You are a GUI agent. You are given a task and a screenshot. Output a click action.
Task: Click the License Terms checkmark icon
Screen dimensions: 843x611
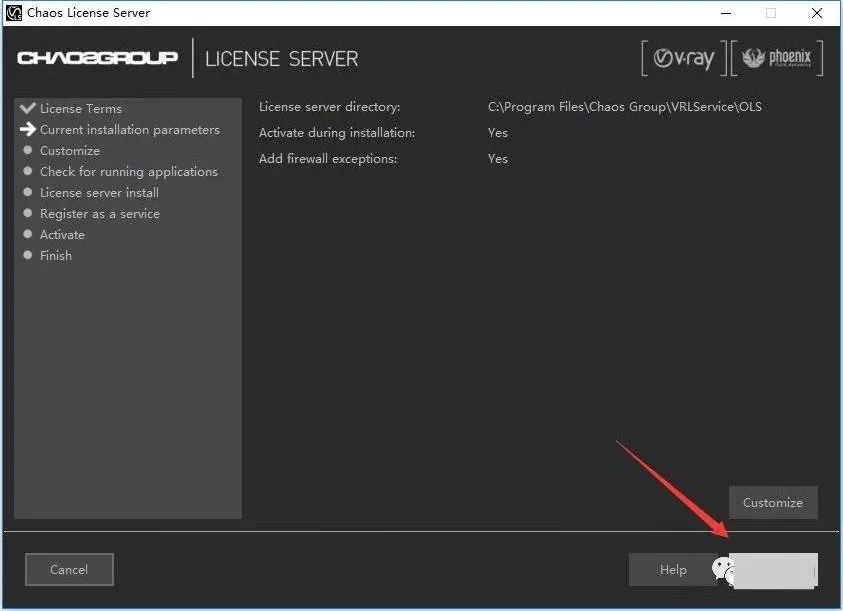point(27,108)
